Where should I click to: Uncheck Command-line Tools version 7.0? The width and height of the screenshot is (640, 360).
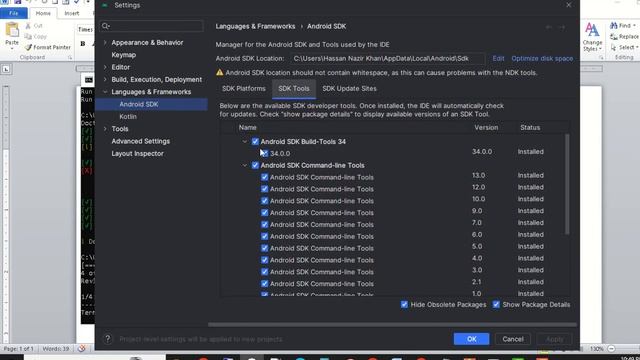[264, 224]
